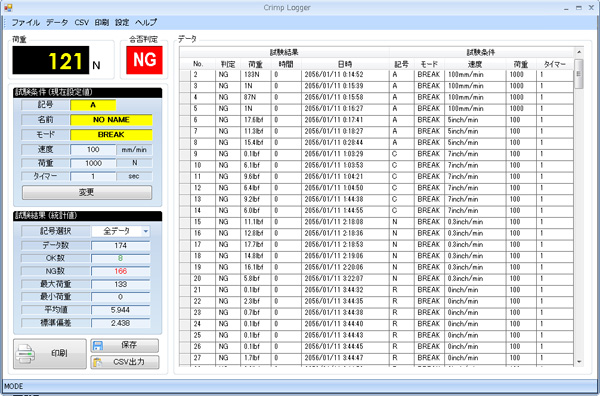Select row 2 with load 133N

tap(377, 75)
